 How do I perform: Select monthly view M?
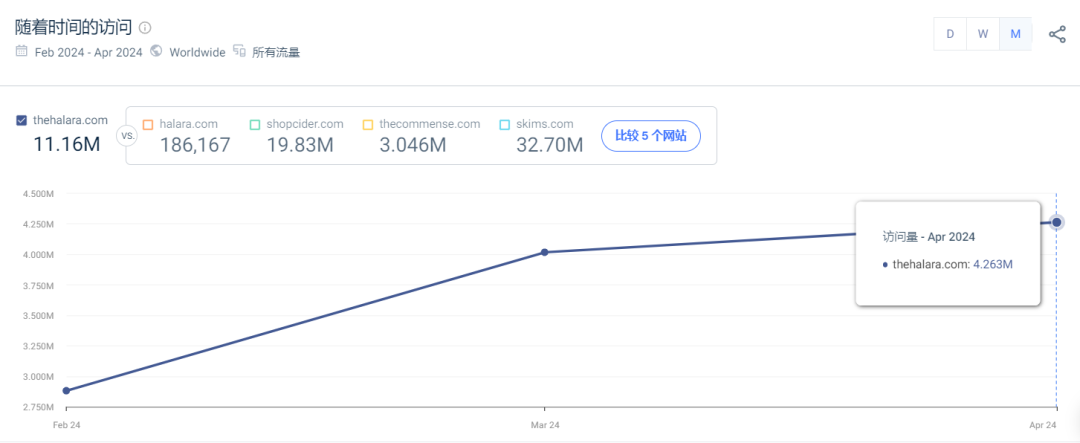coord(1015,34)
